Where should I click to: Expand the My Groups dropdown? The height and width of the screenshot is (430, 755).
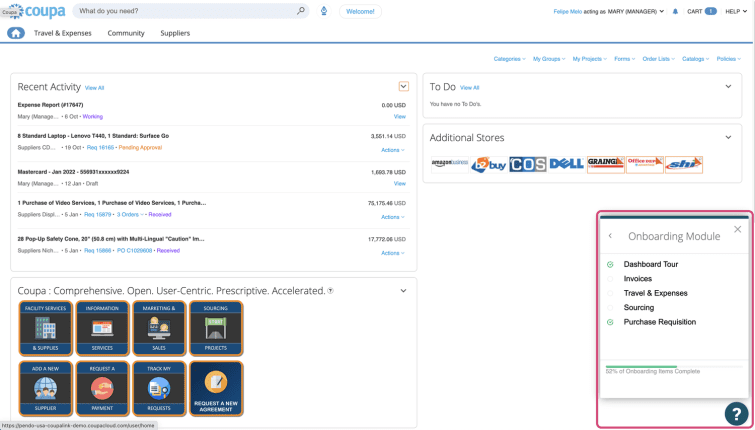tap(549, 59)
